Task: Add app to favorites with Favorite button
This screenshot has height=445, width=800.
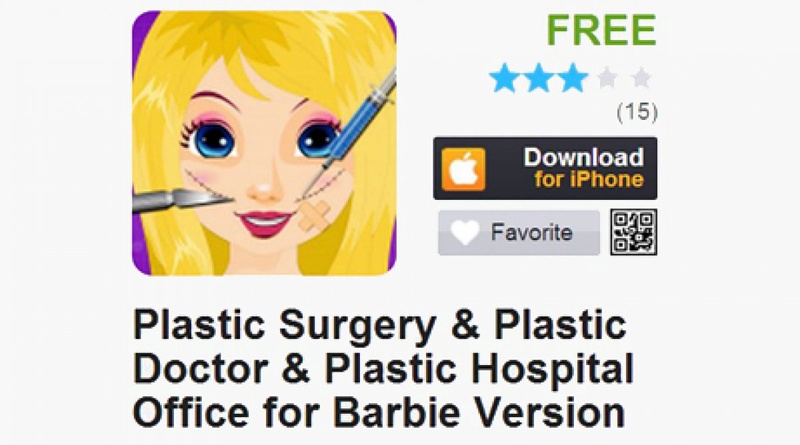Action: pyautogui.click(x=519, y=233)
